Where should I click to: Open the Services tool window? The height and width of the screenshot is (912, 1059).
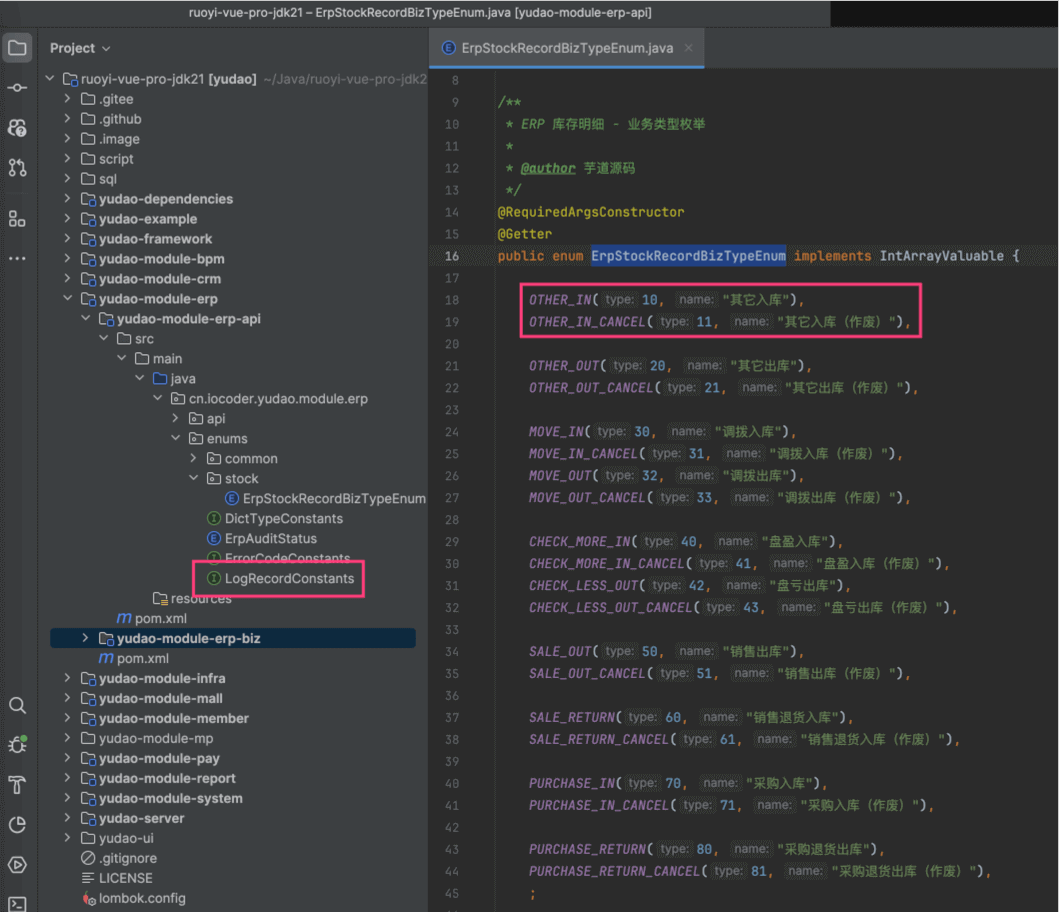point(17,865)
